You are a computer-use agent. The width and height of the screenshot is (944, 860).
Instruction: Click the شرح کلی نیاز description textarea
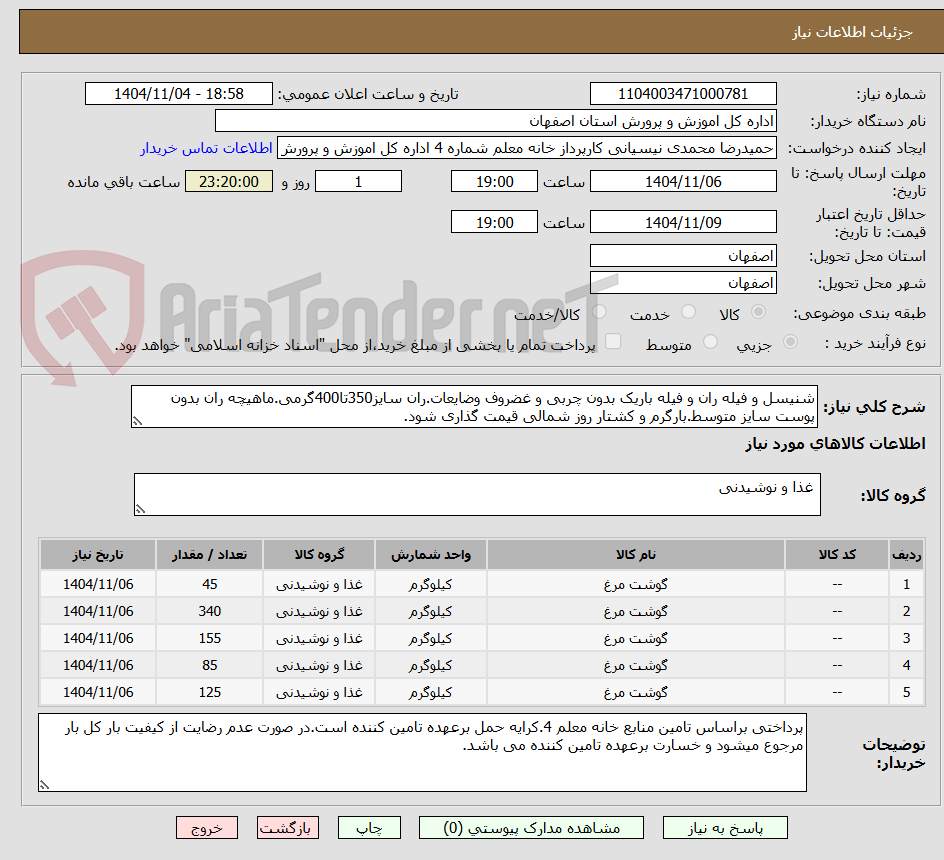(474, 407)
